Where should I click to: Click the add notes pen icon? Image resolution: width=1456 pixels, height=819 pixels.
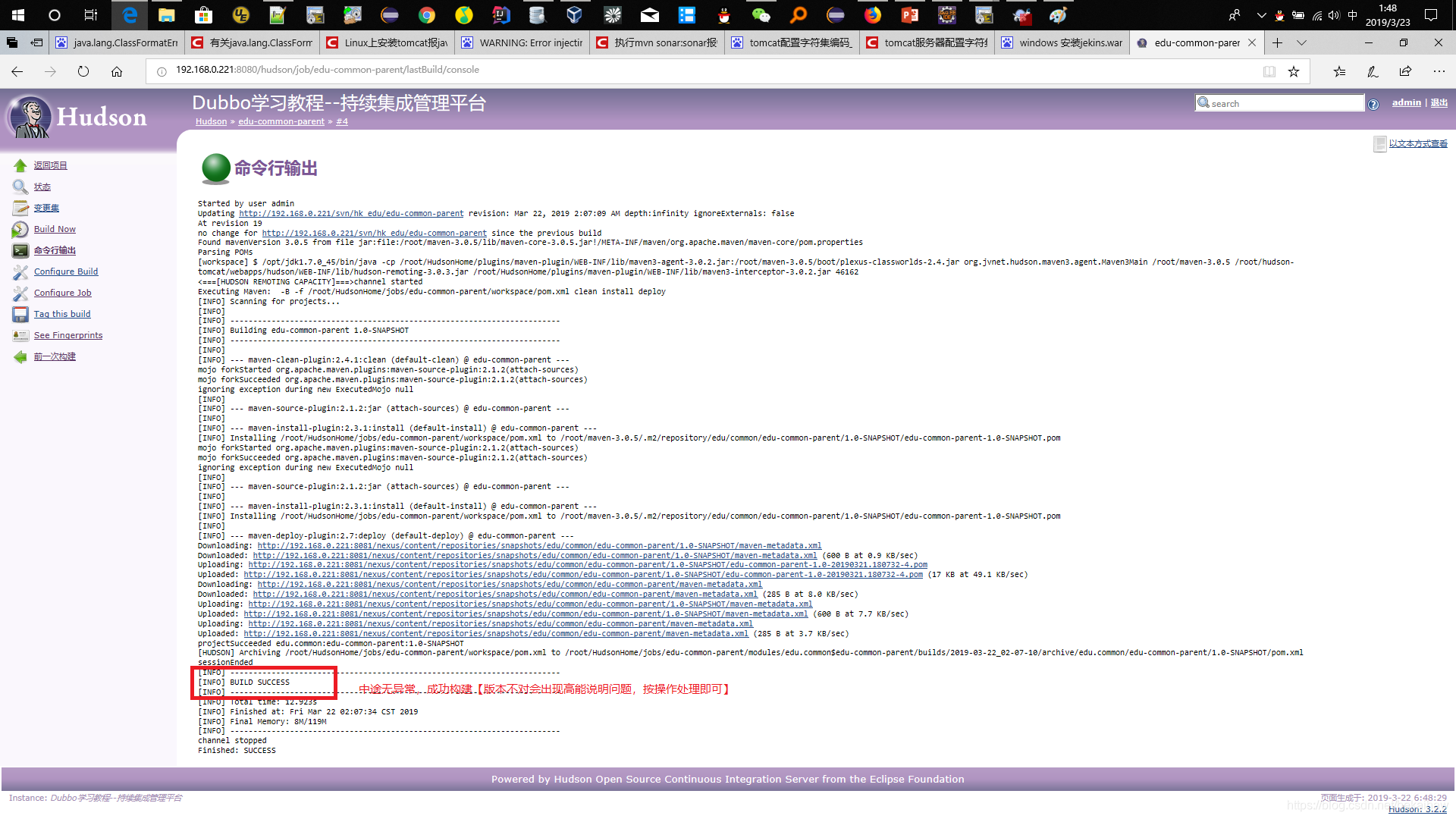click(1373, 71)
